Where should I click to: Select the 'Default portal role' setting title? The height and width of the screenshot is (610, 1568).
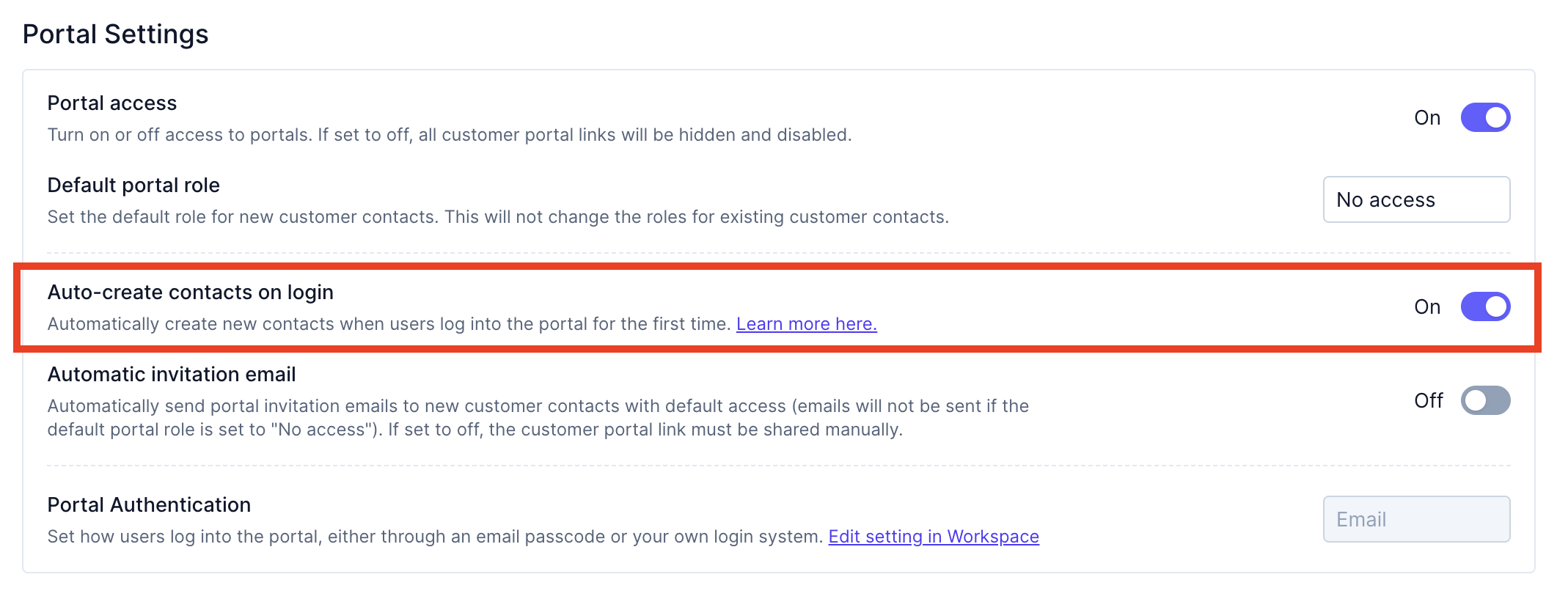pos(133,185)
